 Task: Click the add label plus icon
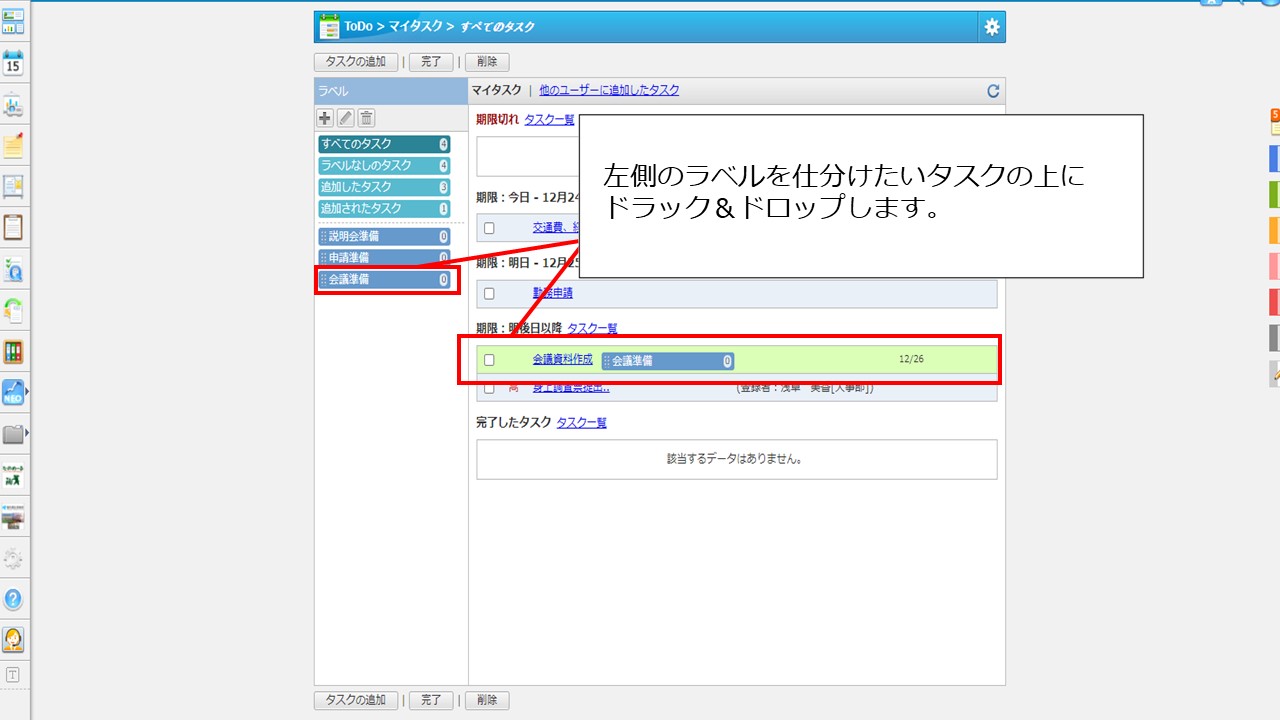[x=325, y=118]
